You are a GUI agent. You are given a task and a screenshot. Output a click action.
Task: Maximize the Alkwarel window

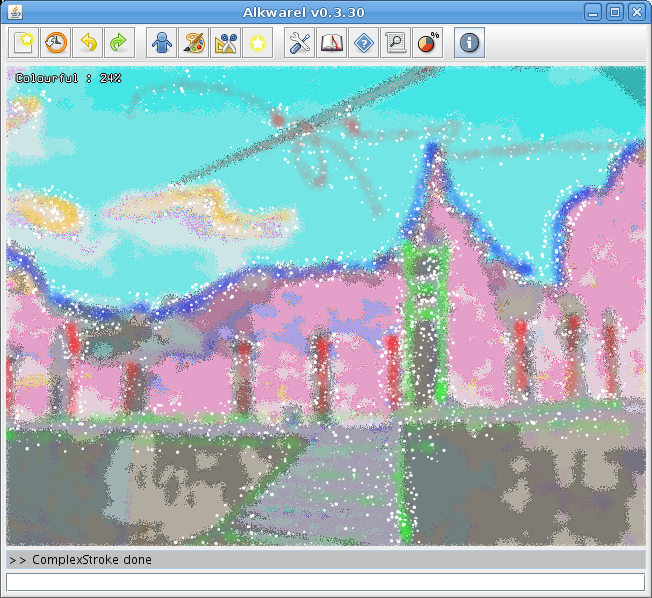tap(615, 12)
